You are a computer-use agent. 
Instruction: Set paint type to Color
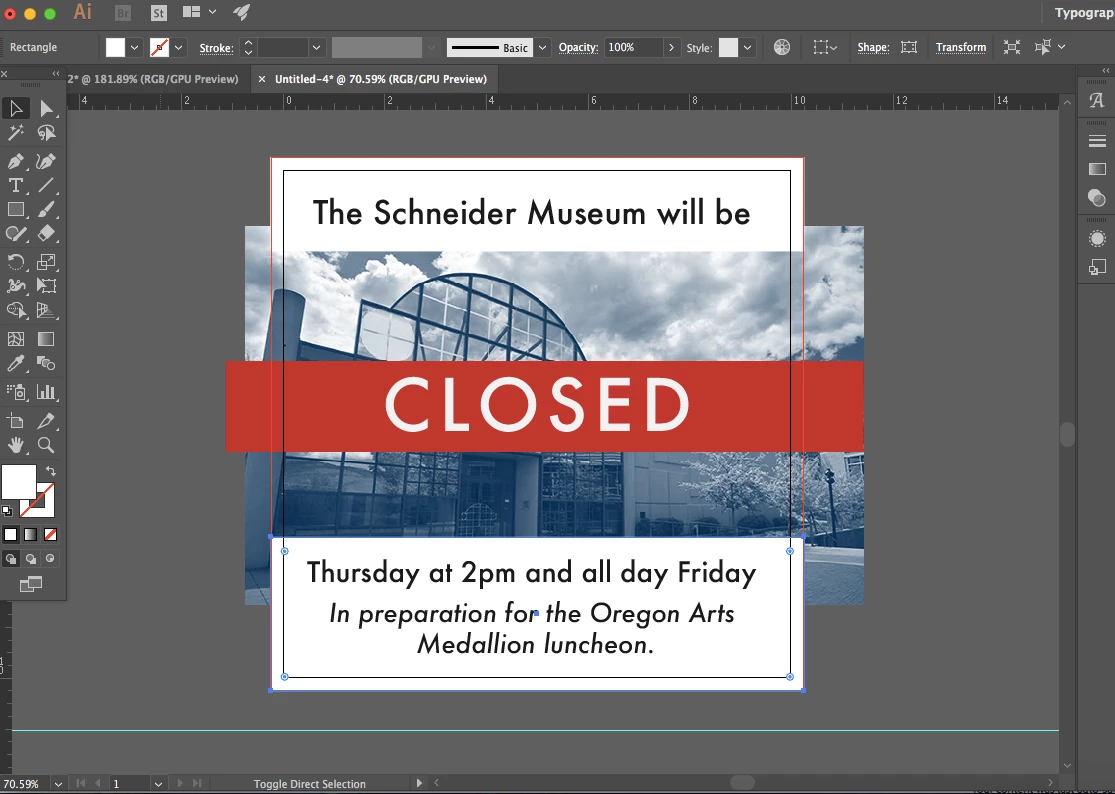(x=11, y=535)
